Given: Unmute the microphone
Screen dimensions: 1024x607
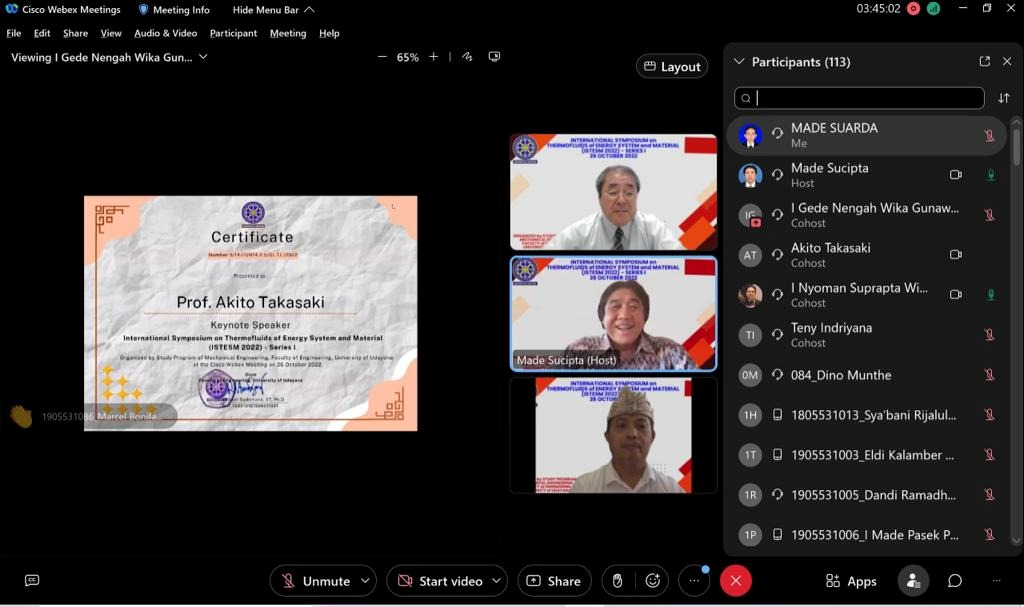Looking at the screenshot, I should tap(315, 581).
